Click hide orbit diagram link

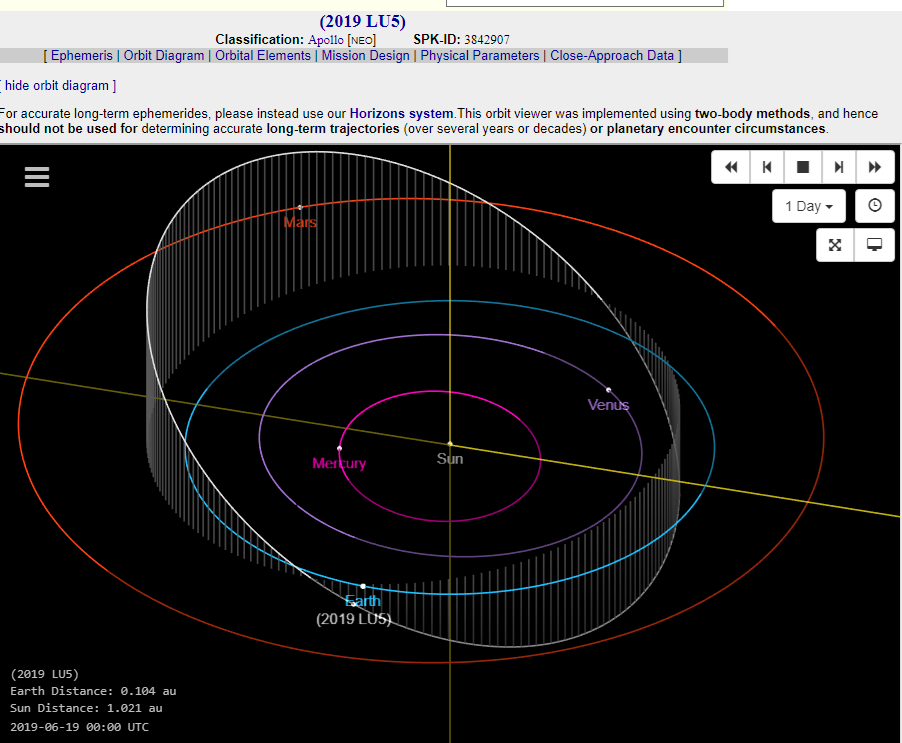click(x=57, y=86)
